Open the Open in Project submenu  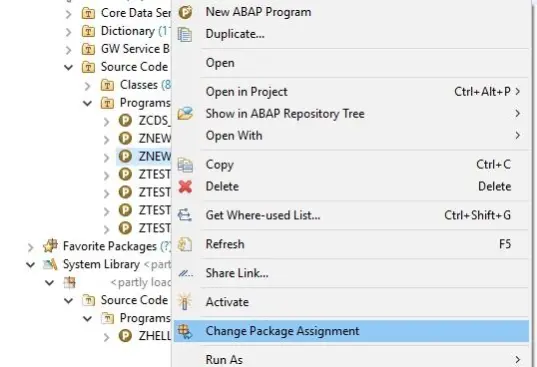351,92
